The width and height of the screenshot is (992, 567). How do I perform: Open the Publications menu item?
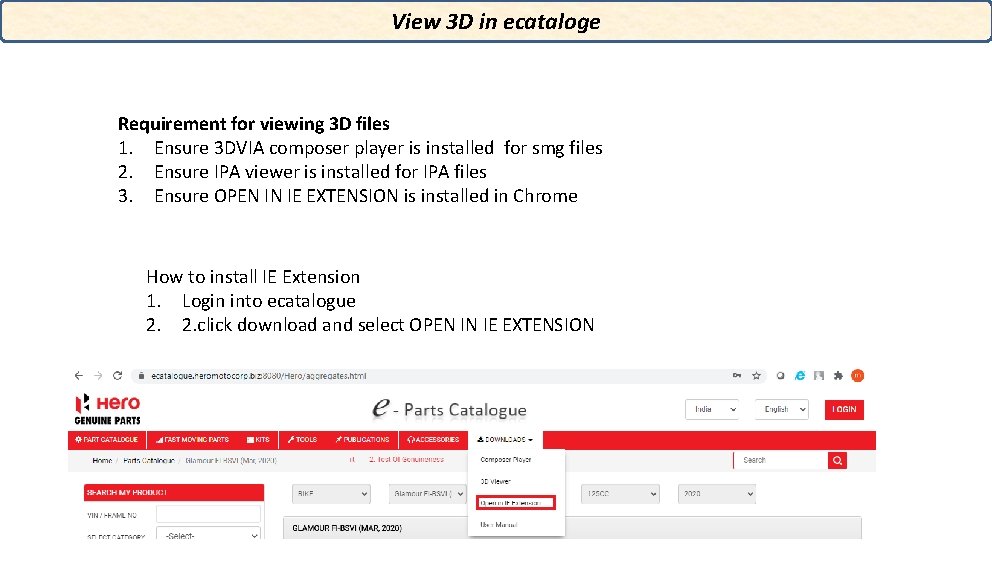(x=363, y=439)
